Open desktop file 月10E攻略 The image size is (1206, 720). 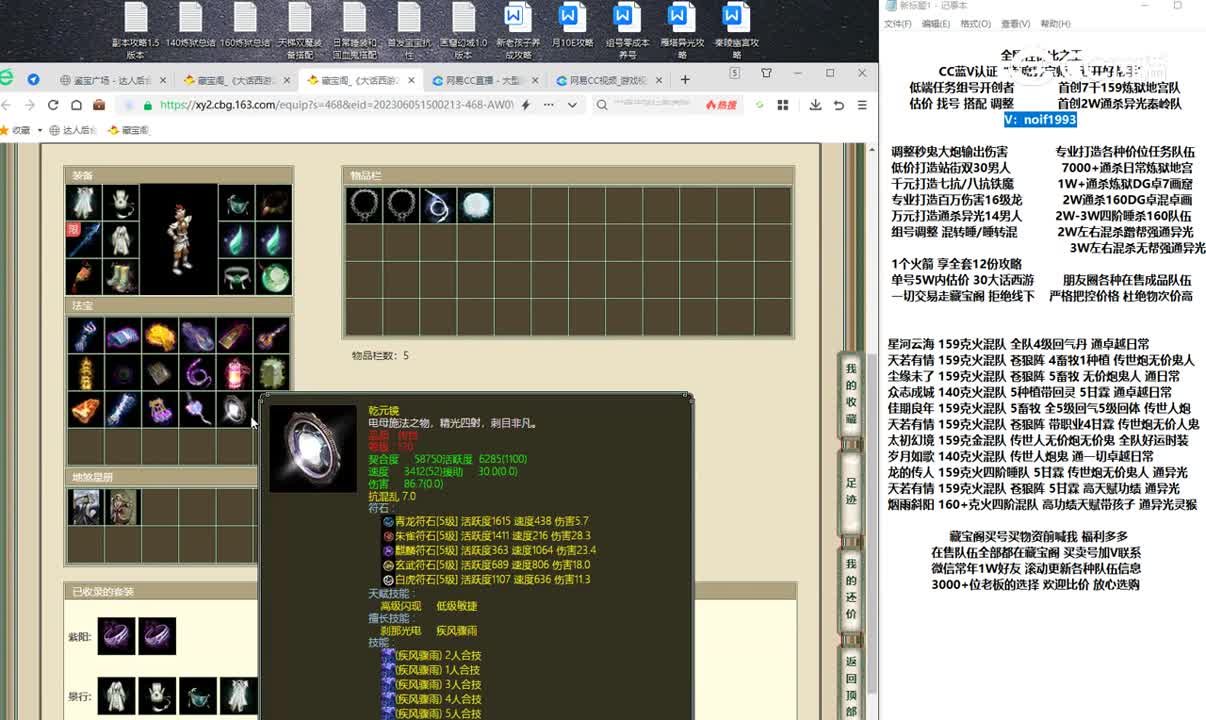point(570,30)
